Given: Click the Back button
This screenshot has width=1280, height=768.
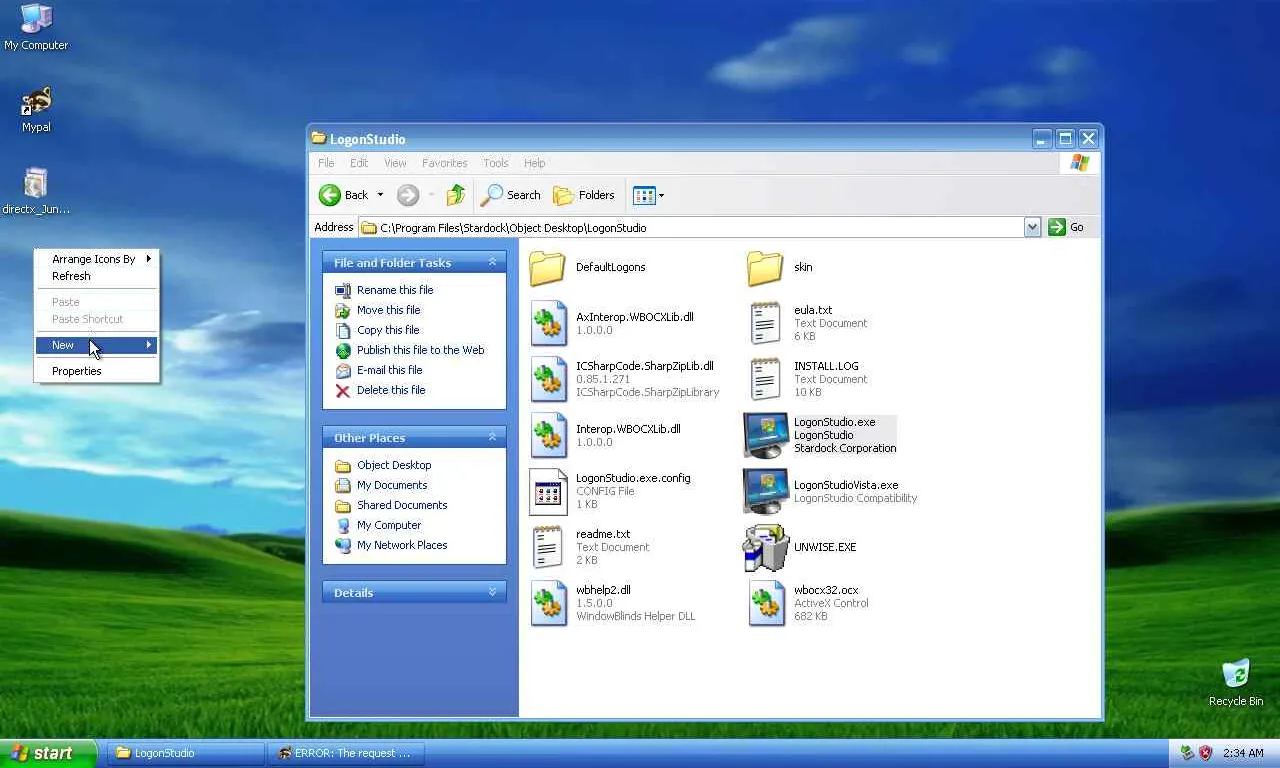Looking at the screenshot, I should [x=344, y=195].
